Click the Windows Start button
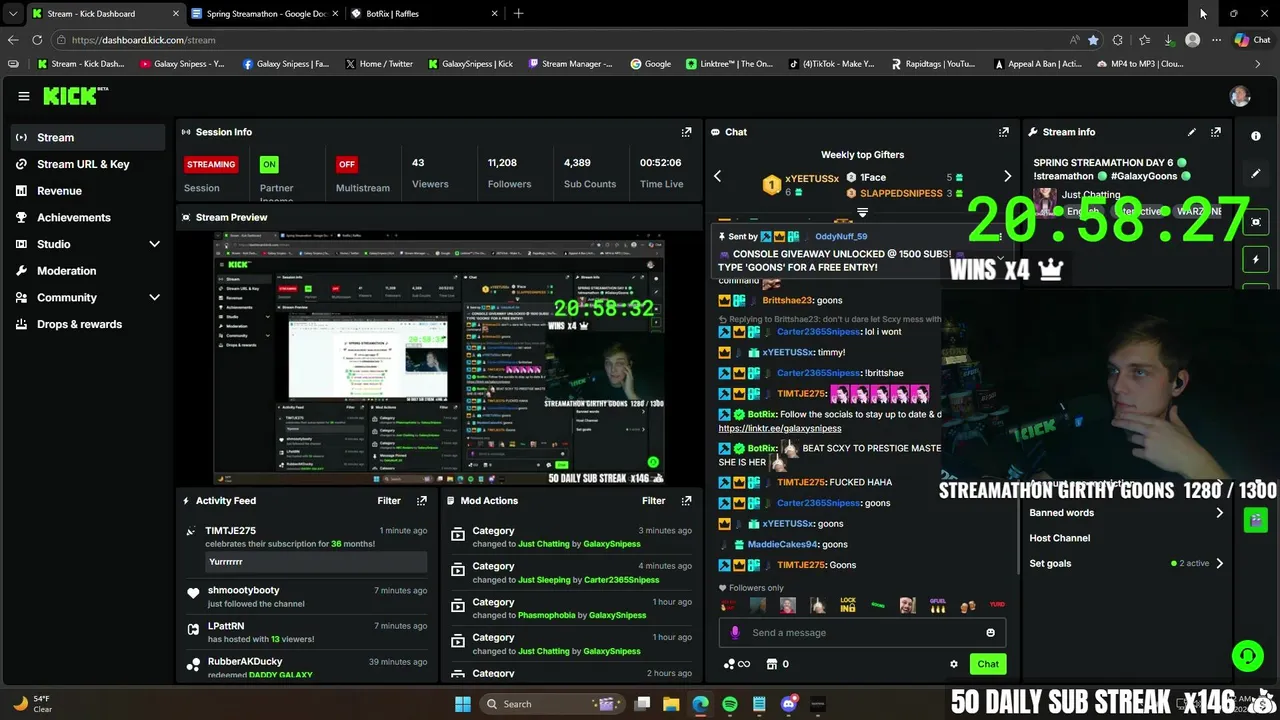Screen dimensions: 1280x720 click(463, 704)
